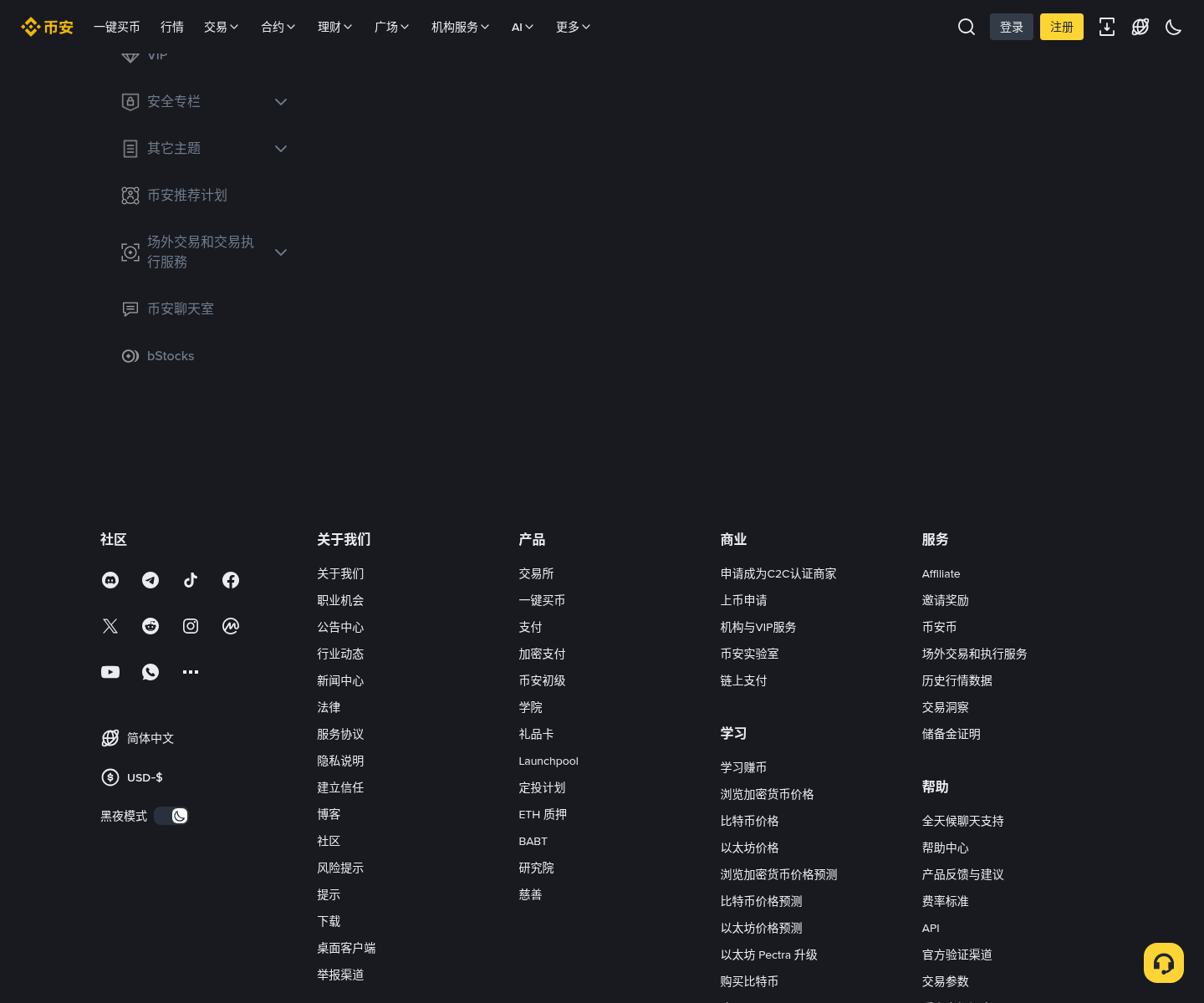Open the Telegram community icon
Viewport: 1204px width, 1003px height.
click(150, 580)
